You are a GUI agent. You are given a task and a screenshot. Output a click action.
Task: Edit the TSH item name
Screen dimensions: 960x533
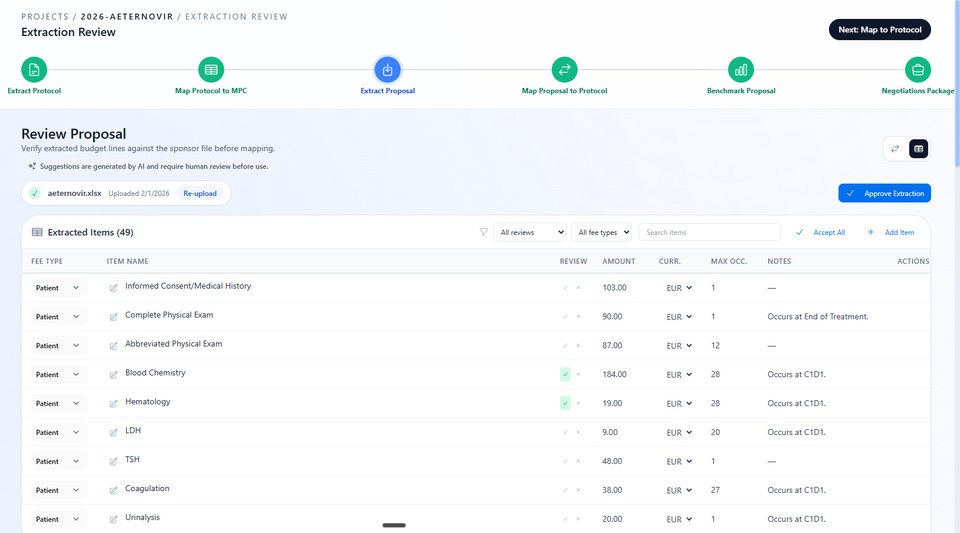point(113,461)
